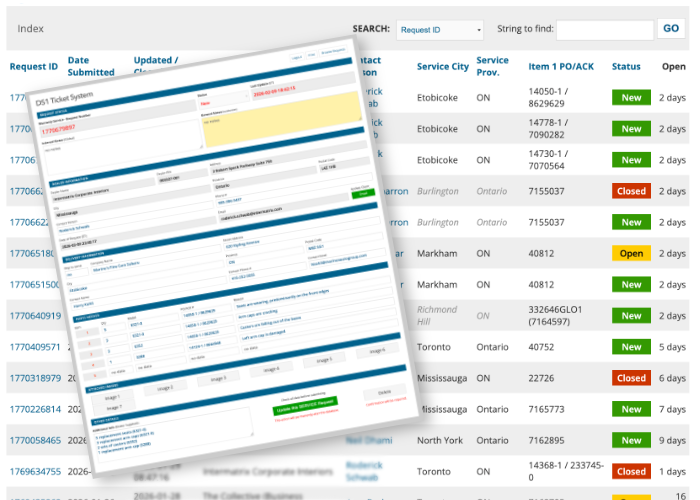Click the Closed status badge for Mississauga 22726
The image size is (700, 500).
coord(631,379)
